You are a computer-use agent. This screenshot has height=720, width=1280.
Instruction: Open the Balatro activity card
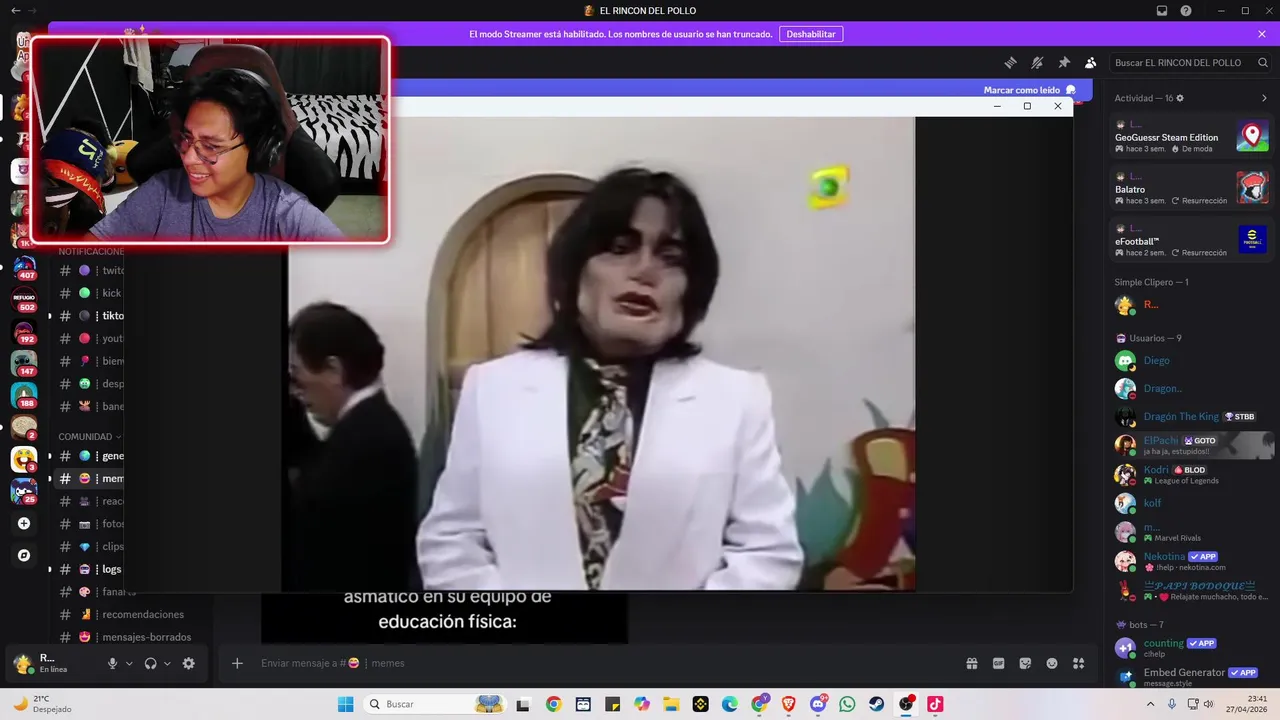[1191, 188]
